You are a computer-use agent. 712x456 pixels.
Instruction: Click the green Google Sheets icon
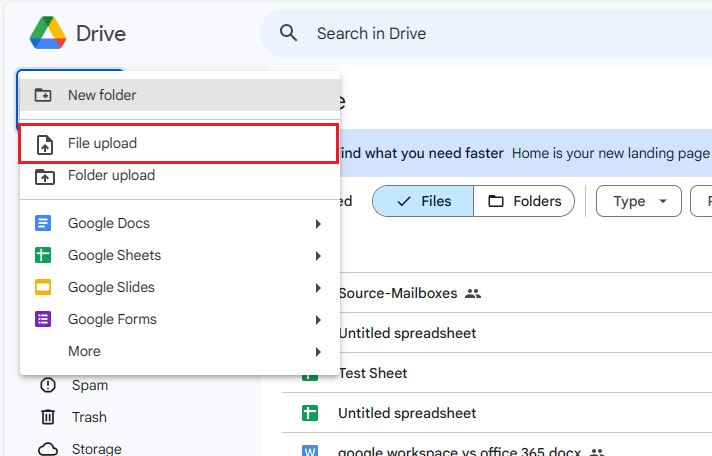(43, 255)
